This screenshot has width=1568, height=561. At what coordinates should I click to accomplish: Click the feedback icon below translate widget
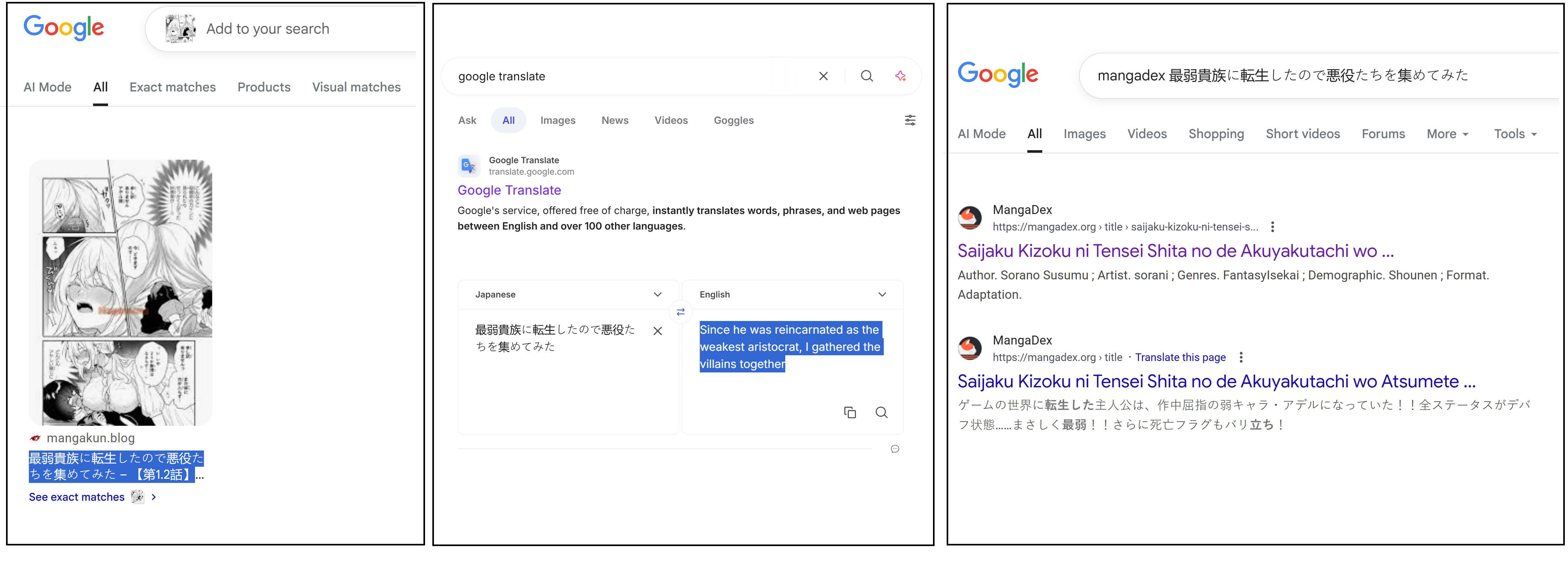895,449
